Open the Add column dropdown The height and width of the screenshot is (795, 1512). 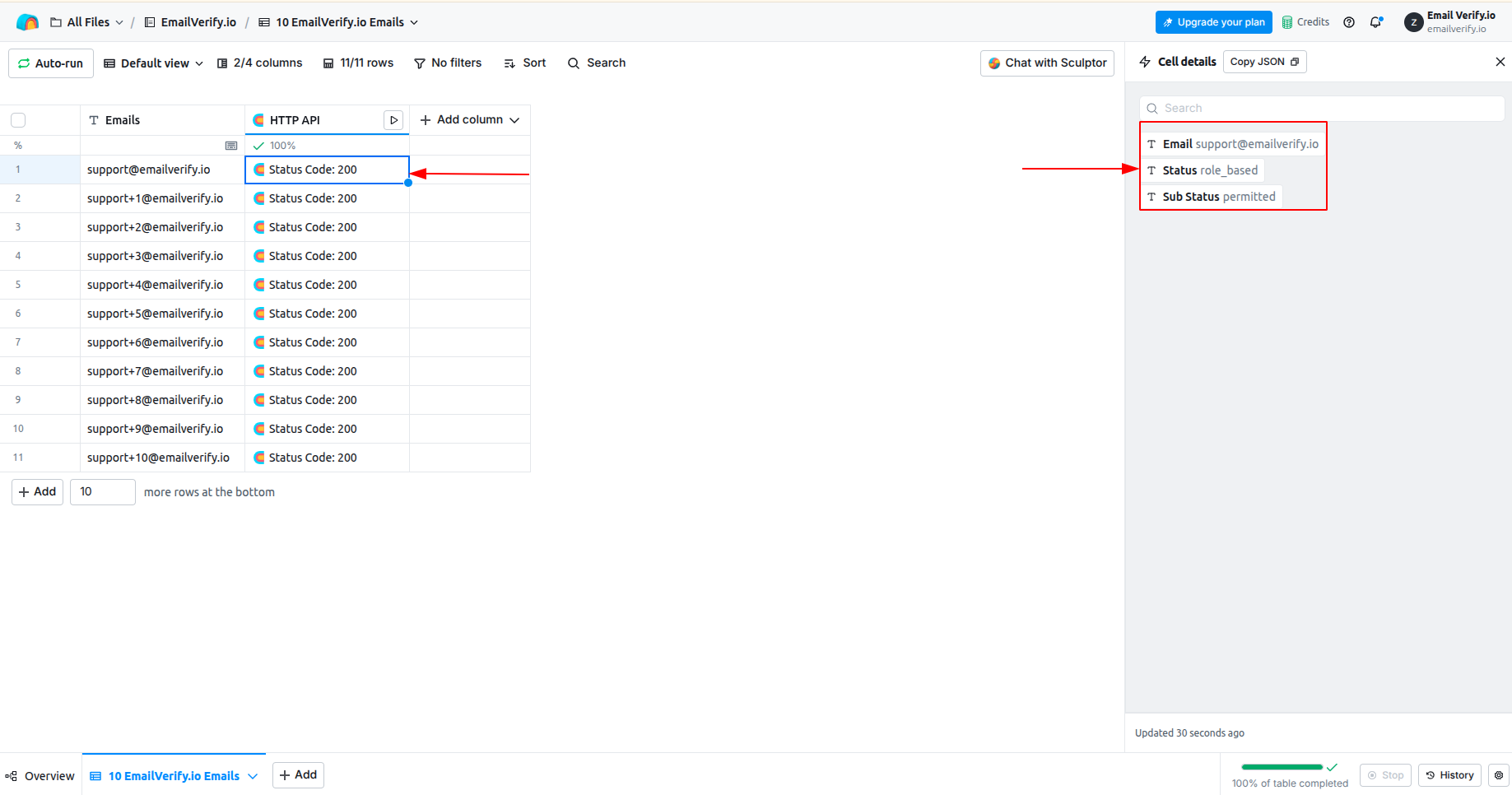[x=469, y=120]
